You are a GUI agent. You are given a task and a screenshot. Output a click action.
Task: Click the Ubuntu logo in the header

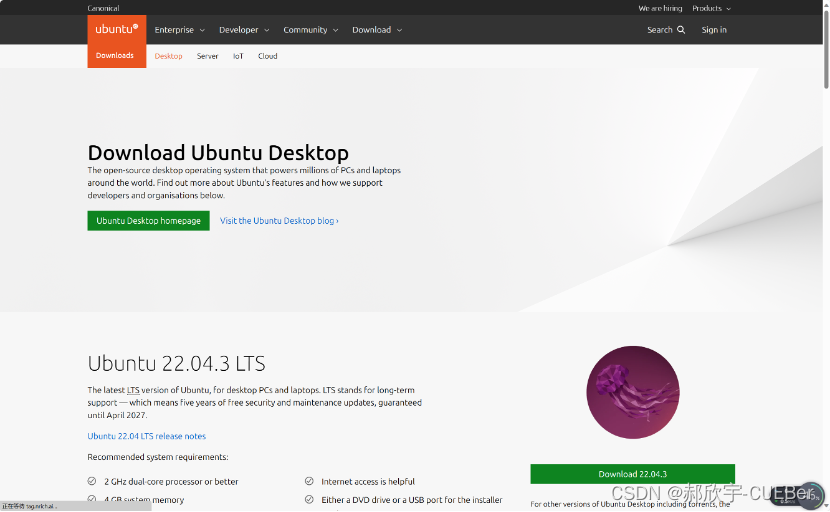point(116,29)
